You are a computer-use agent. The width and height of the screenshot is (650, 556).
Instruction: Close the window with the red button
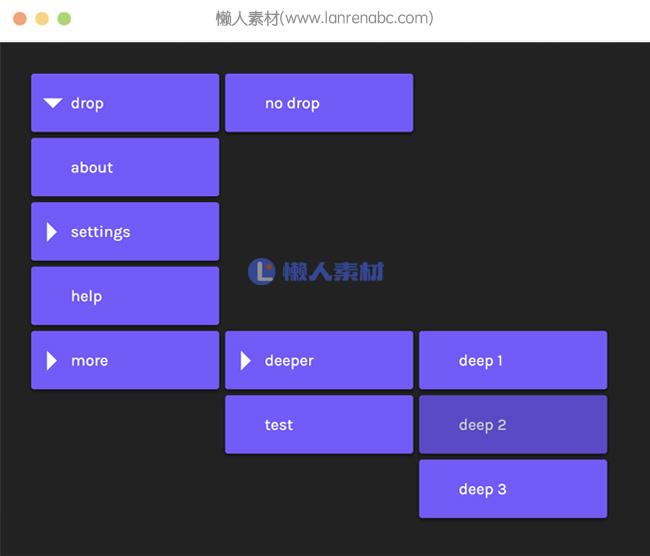pyautogui.click(x=20, y=19)
